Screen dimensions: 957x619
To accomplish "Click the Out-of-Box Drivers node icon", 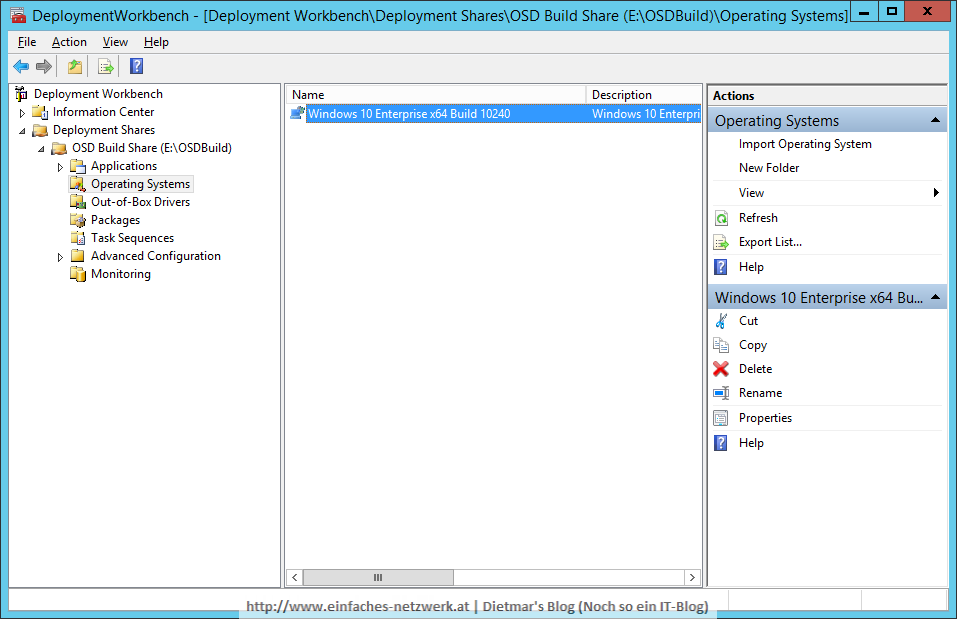I will (78, 202).
